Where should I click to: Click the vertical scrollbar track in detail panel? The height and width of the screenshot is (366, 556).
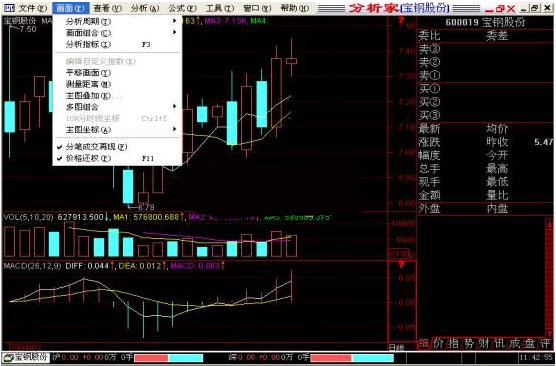tap(549, 278)
